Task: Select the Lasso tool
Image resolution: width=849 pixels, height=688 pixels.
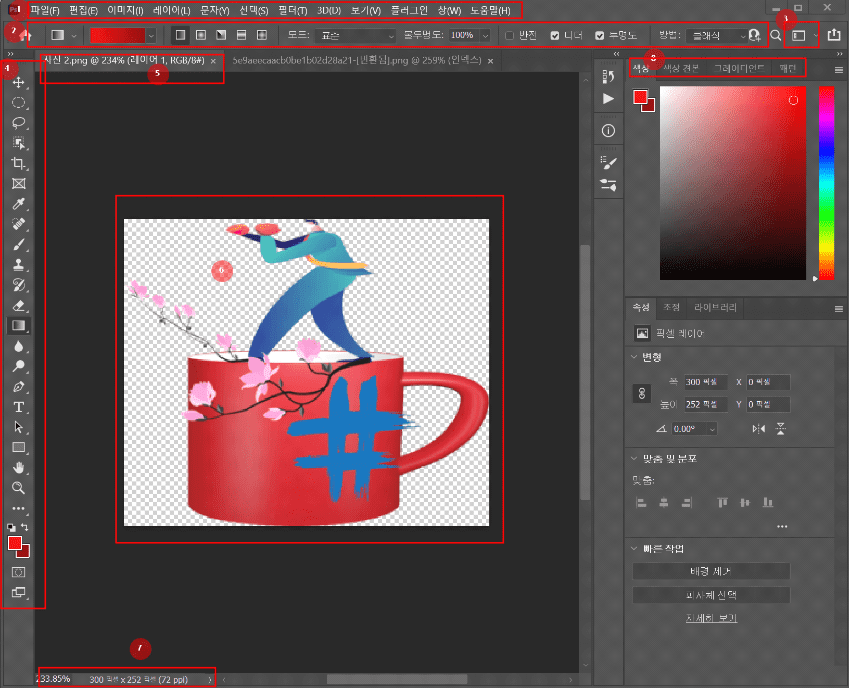Action: pyautogui.click(x=18, y=123)
